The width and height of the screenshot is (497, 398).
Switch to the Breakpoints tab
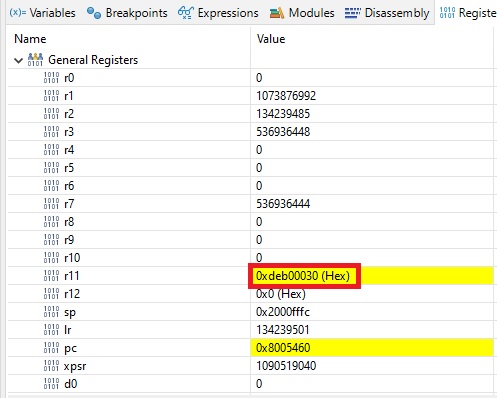127,13
